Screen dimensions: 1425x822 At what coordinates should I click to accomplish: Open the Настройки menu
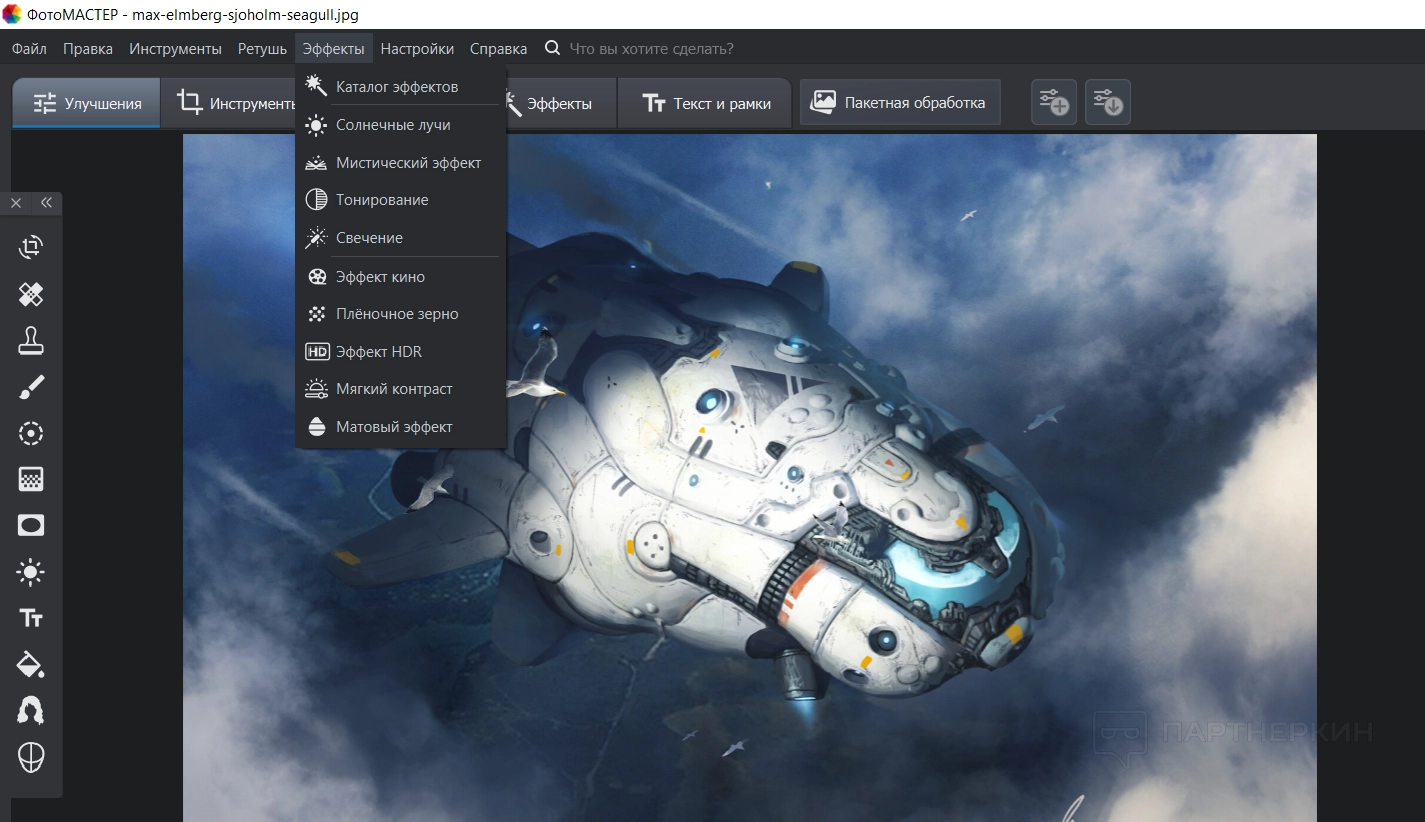point(417,49)
